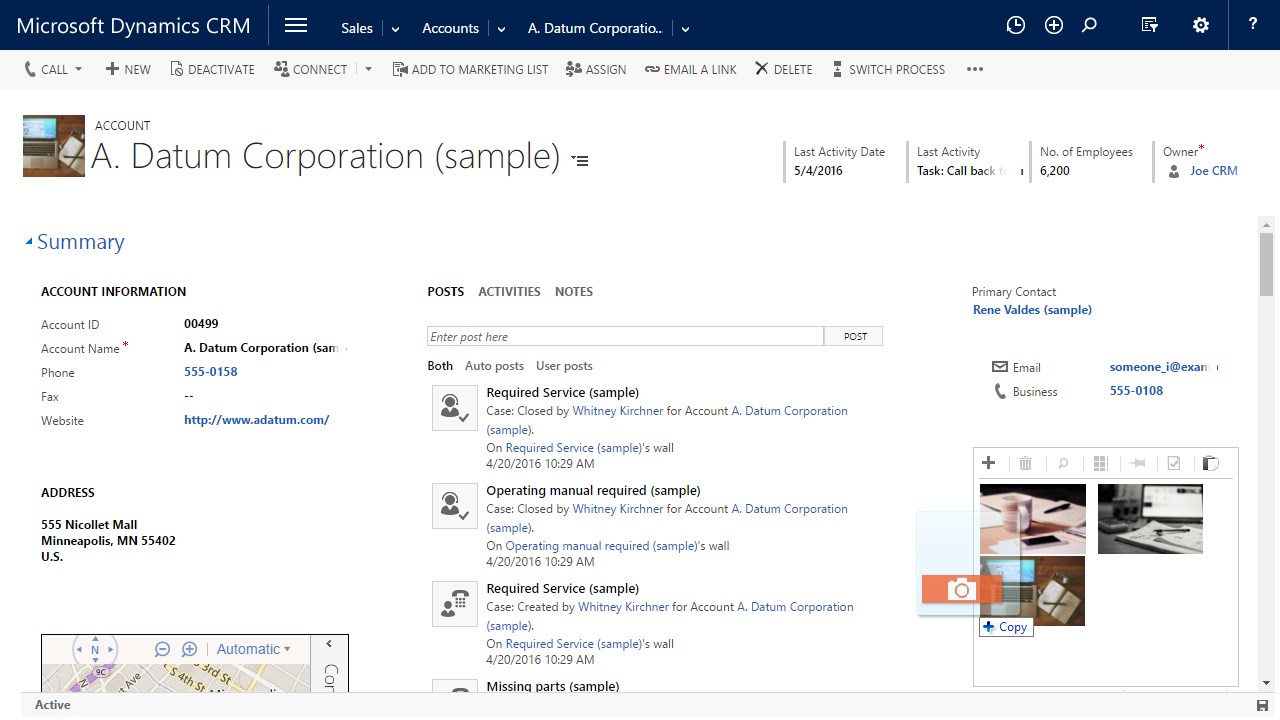Click business phone icon in contact card

coord(1000,391)
